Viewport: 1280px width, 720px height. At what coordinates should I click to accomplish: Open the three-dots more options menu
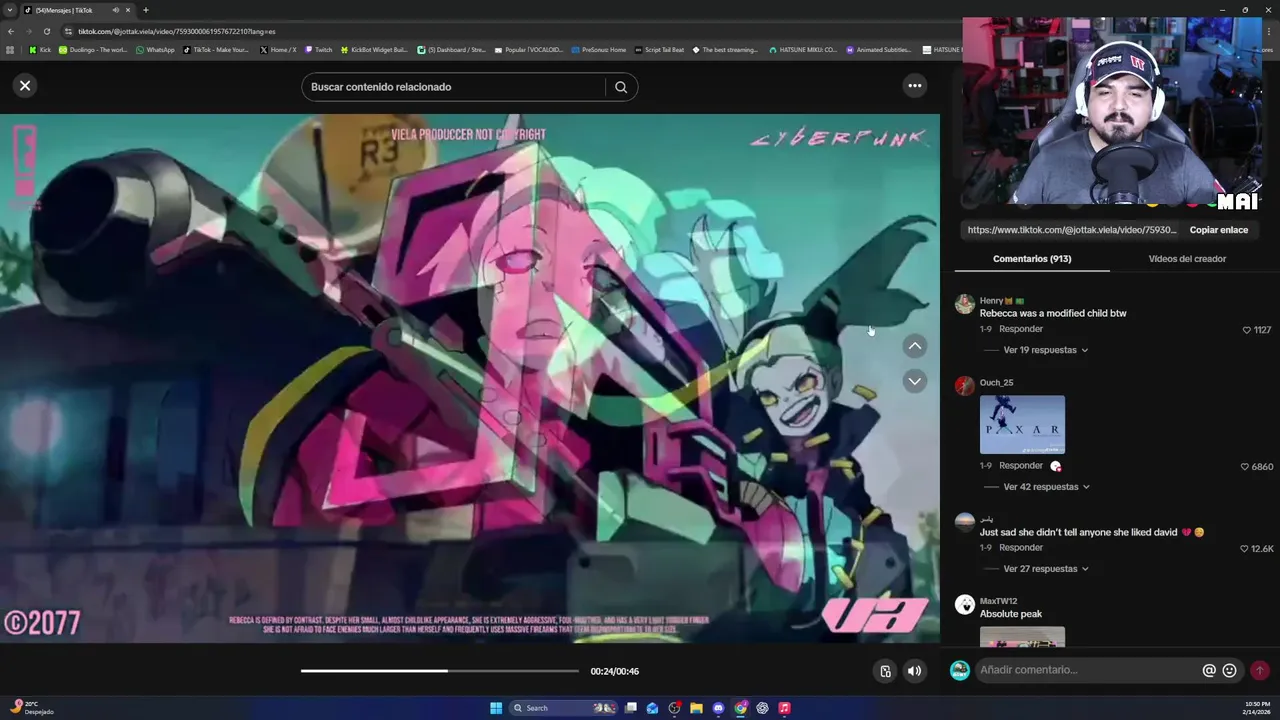tap(914, 86)
